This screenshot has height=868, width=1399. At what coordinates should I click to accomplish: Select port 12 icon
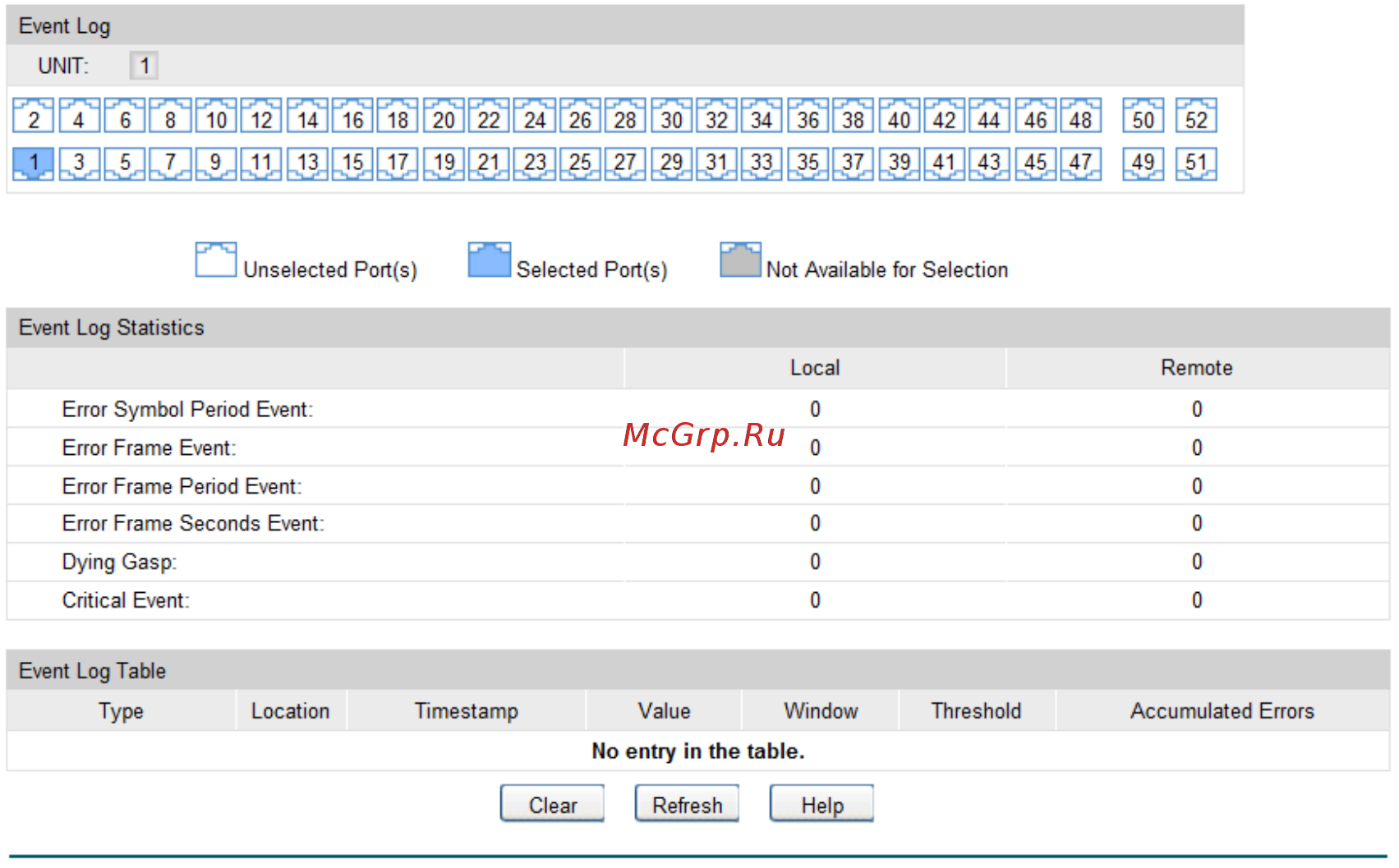(x=261, y=116)
